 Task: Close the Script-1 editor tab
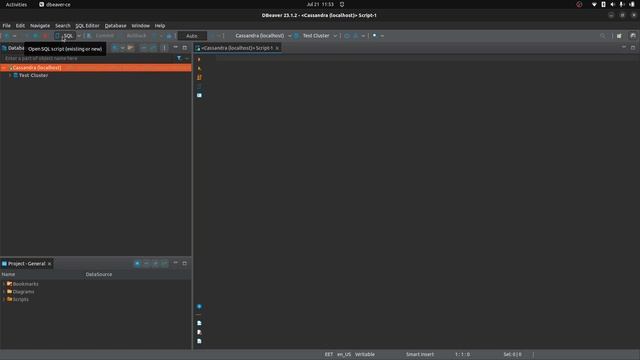[277, 48]
